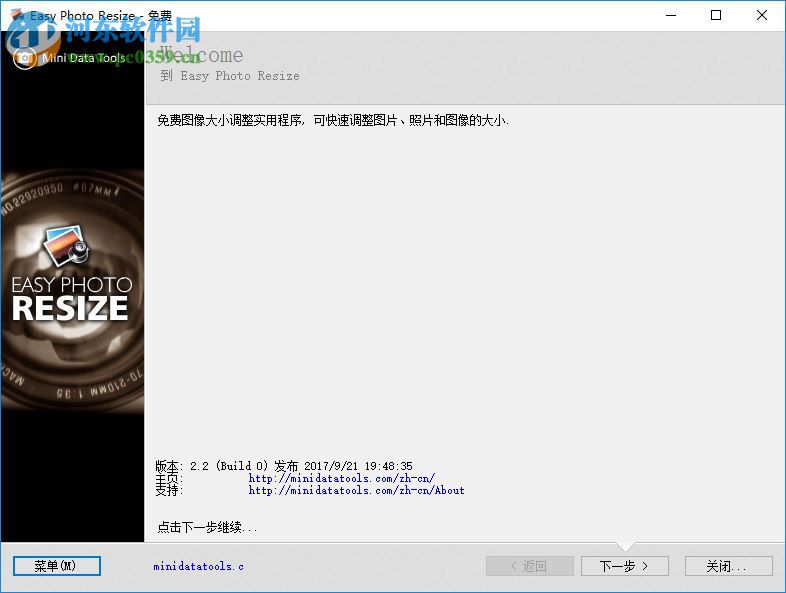The height and width of the screenshot is (593, 786).
Task: Minimize the Easy Photo Resize window
Action: [x=671, y=16]
